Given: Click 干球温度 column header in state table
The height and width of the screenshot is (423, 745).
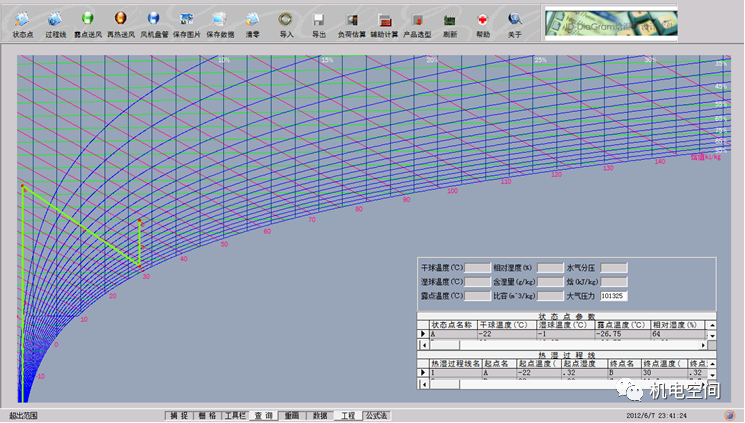Looking at the screenshot, I should click(506, 325).
